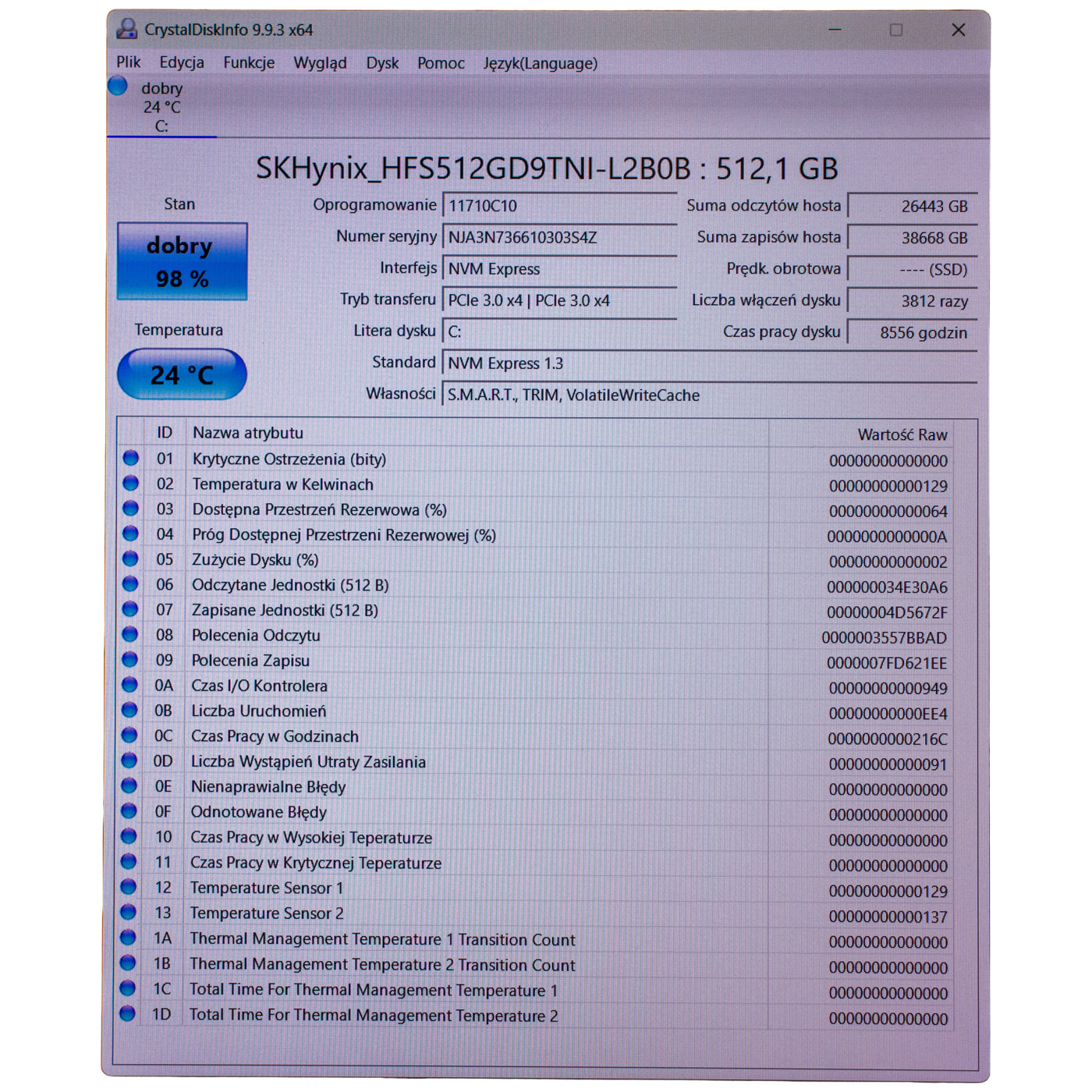Click the status orb for Nienaprawialne Błędy
The width and height of the screenshot is (1092, 1092).
pyautogui.click(x=129, y=786)
